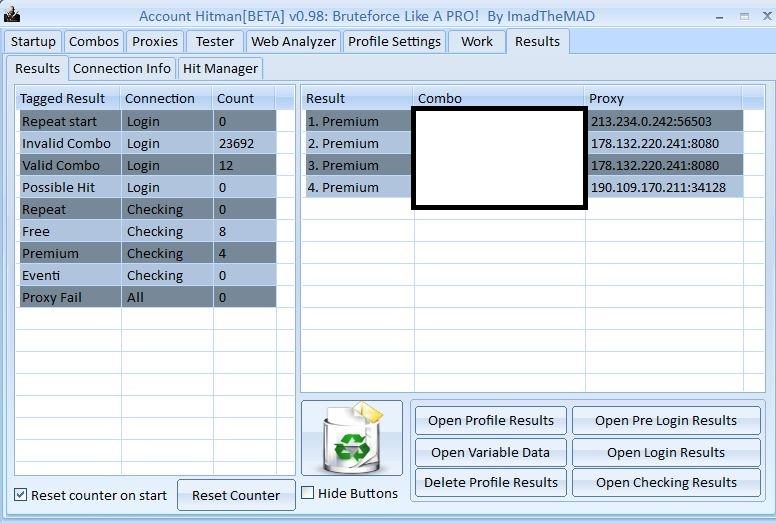Click Delete Profile Results button
776x523 pixels.
click(x=490, y=482)
